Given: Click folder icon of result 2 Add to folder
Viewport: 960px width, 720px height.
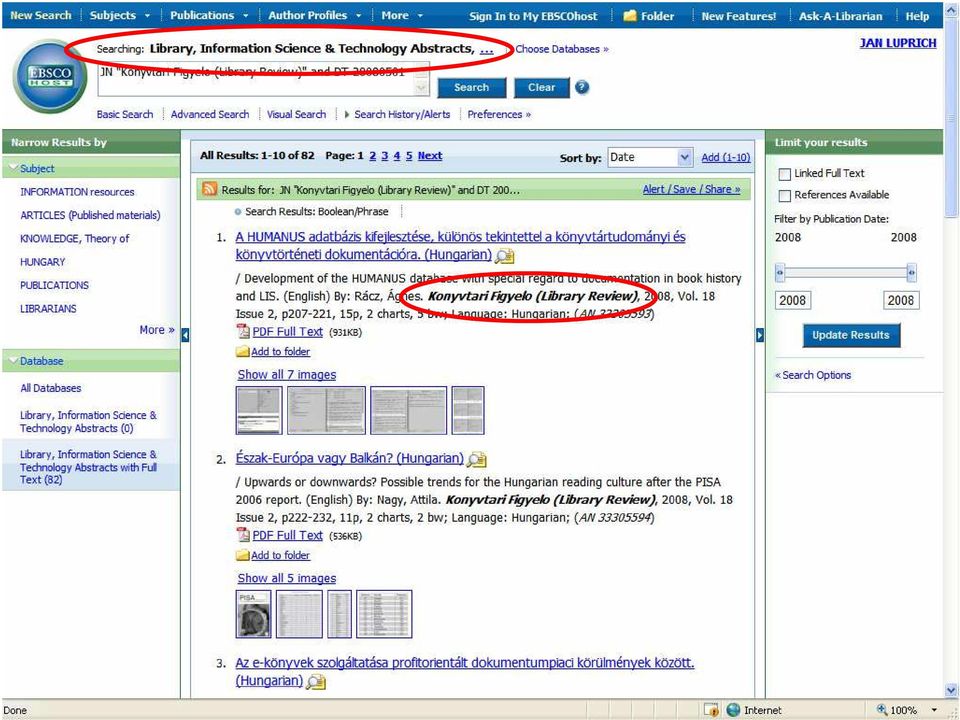Looking at the screenshot, I should pyautogui.click(x=243, y=555).
